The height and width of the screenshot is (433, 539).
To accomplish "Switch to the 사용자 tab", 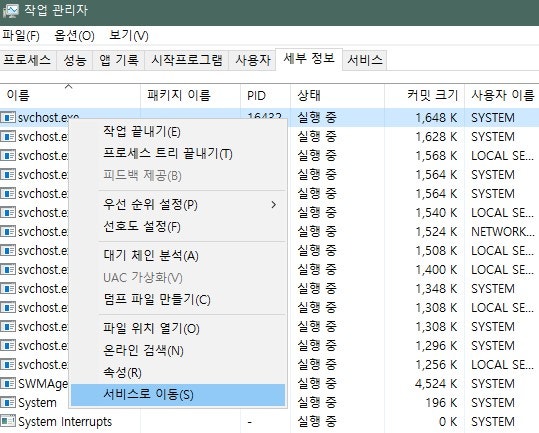I will tap(253, 60).
